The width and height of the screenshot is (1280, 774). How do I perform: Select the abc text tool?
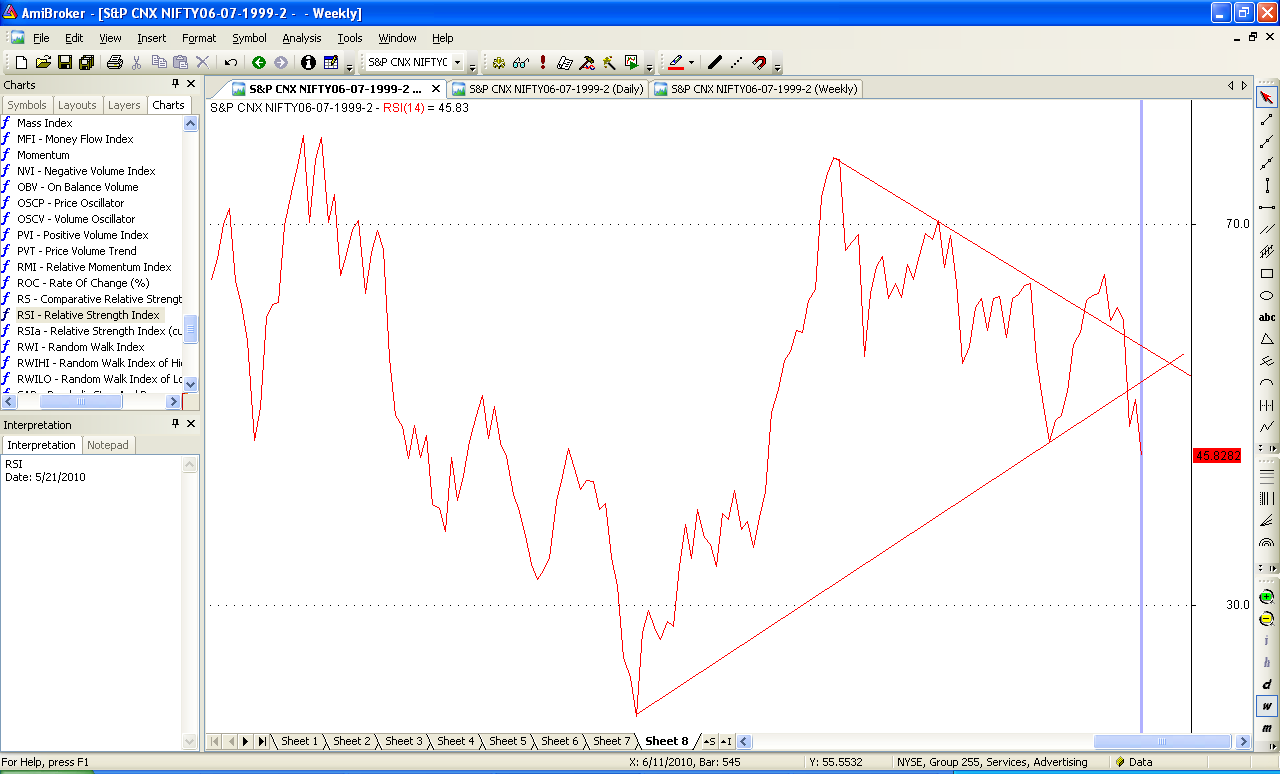[1267, 317]
